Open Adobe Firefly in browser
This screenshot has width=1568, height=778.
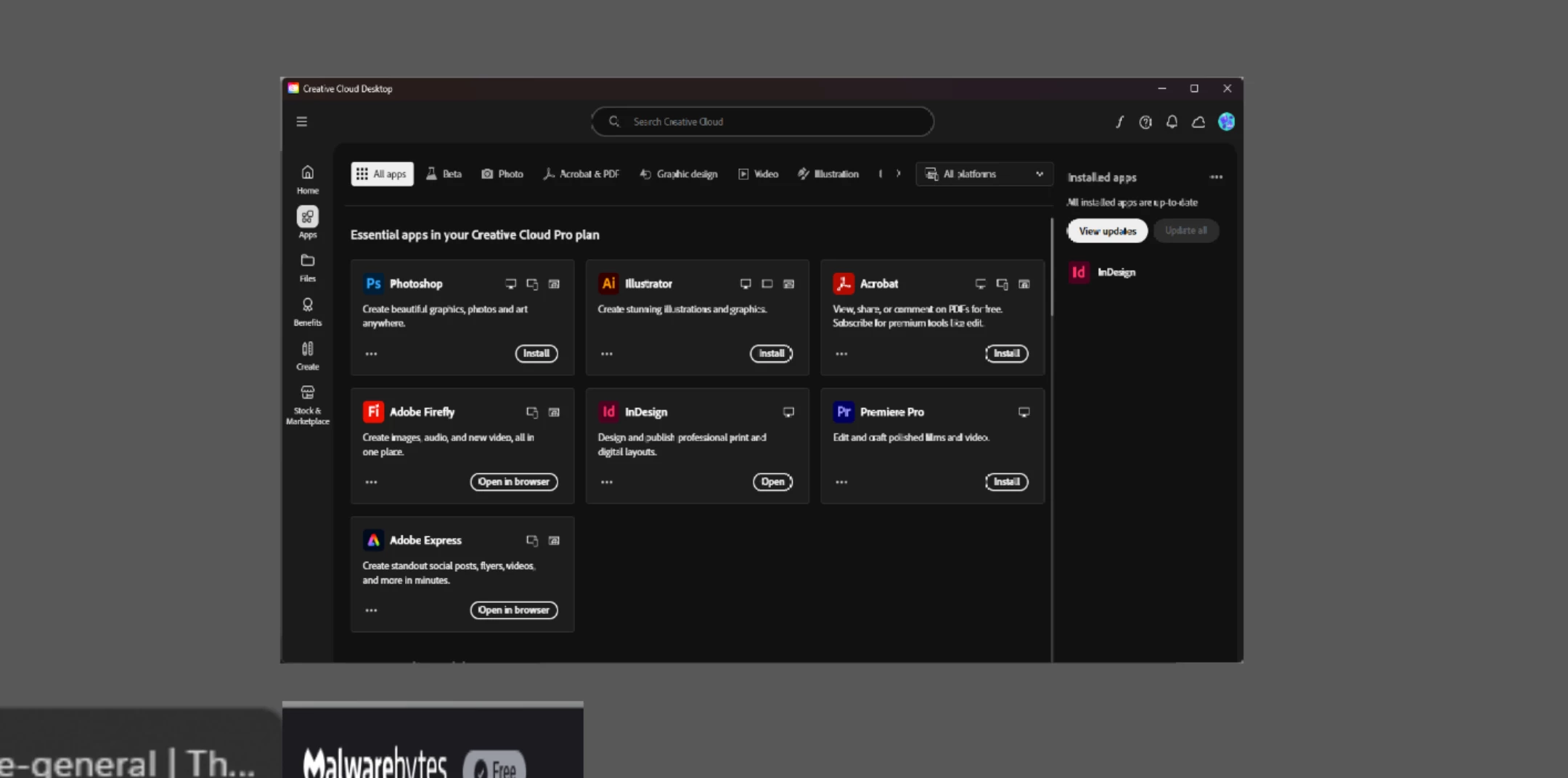(514, 482)
